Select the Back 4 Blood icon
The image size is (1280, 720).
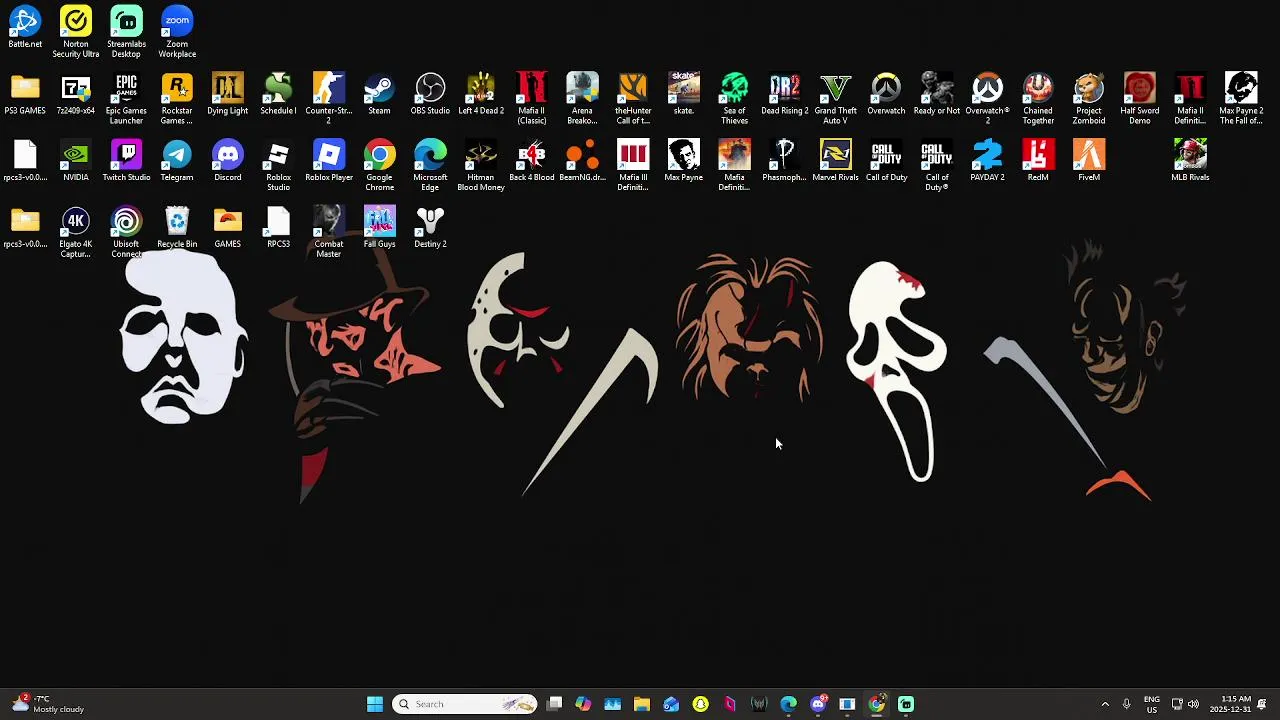click(x=532, y=162)
